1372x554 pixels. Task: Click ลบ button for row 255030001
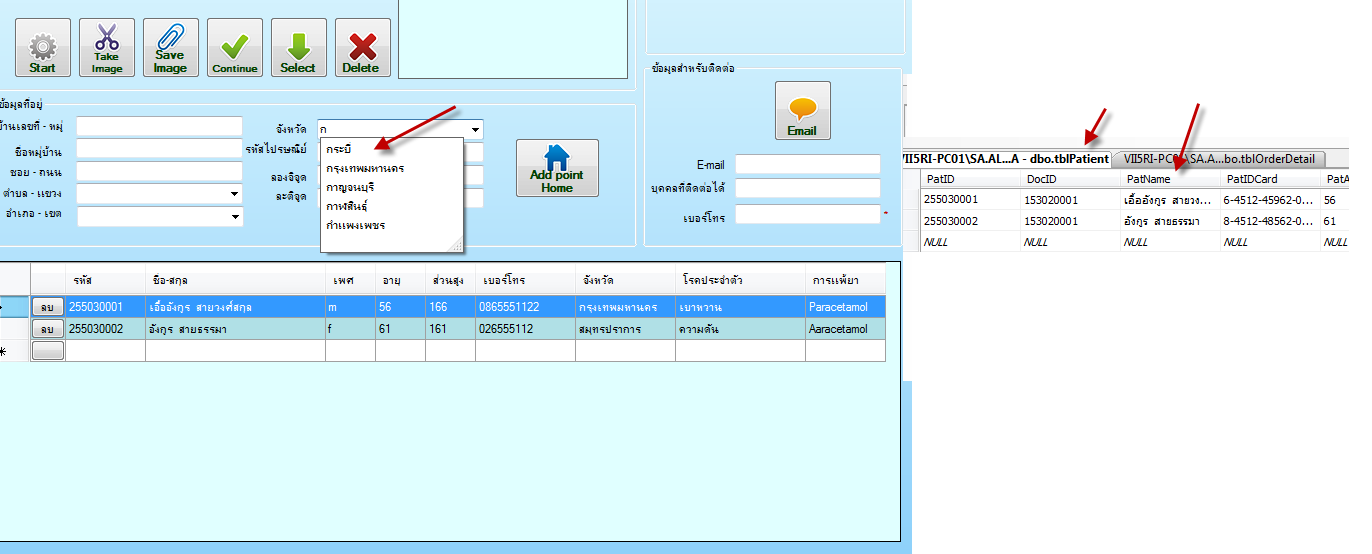point(47,307)
